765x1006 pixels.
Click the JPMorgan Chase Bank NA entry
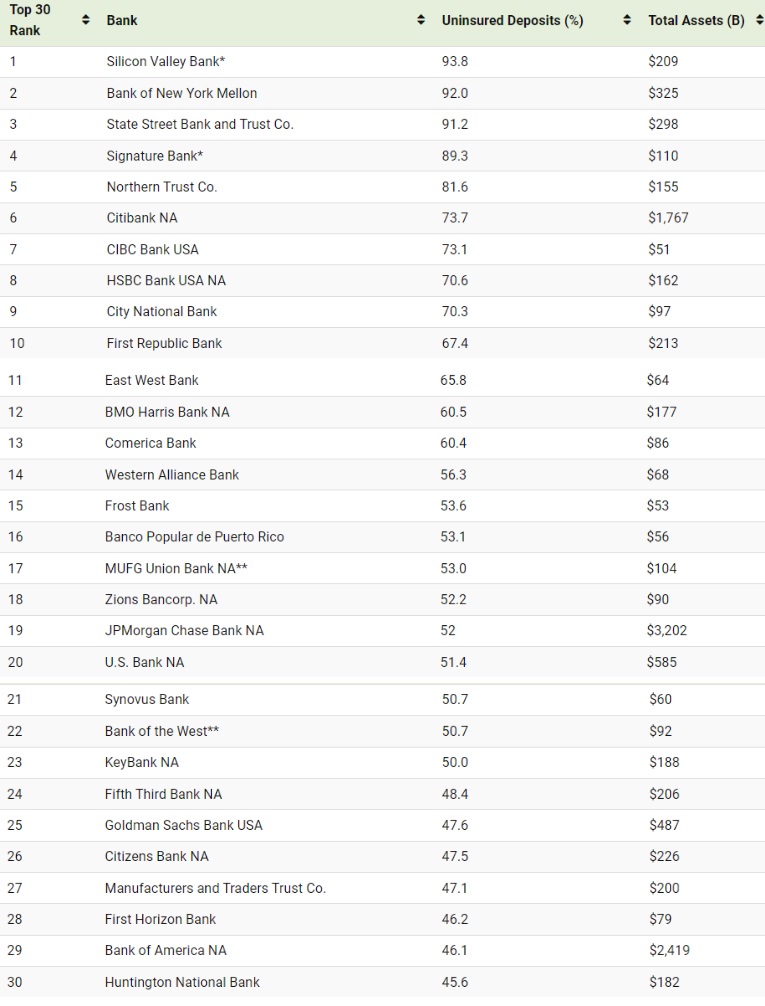click(184, 631)
